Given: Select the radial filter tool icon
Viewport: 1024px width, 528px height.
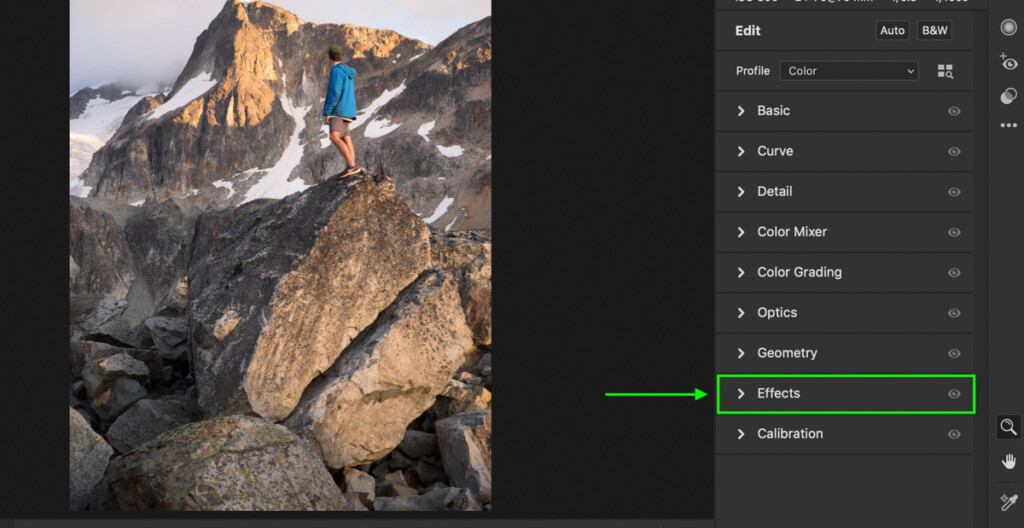Looking at the screenshot, I should pyautogui.click(x=1008, y=27).
